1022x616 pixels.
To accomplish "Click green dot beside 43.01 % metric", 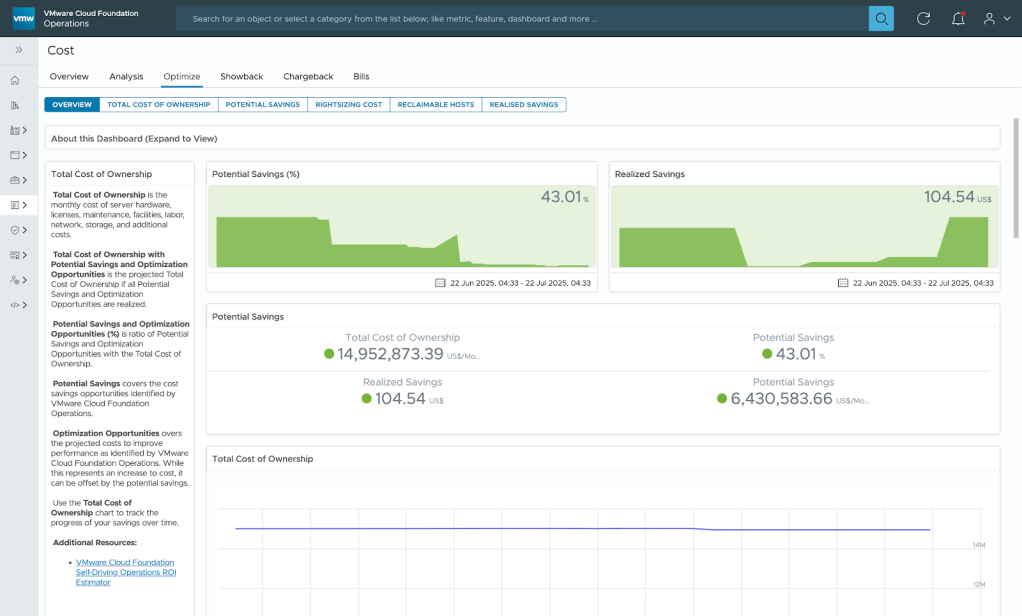I will click(767, 354).
